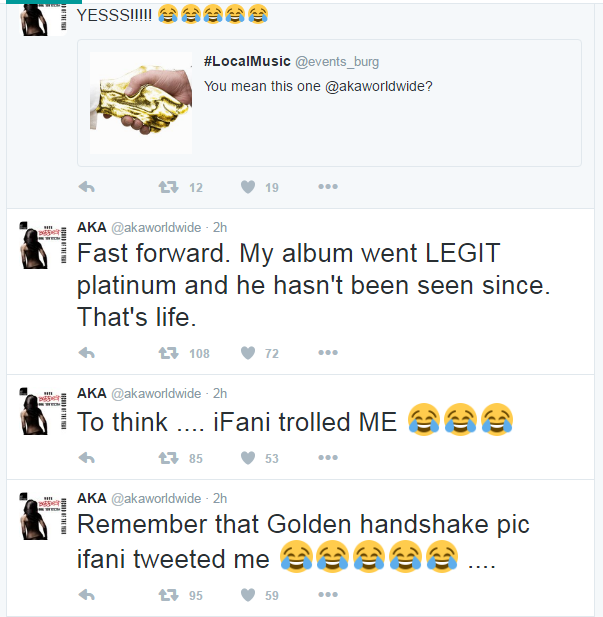The width and height of the screenshot is (603, 617).
Task: View the golden handshake image thumbnail
Action: tap(140, 103)
